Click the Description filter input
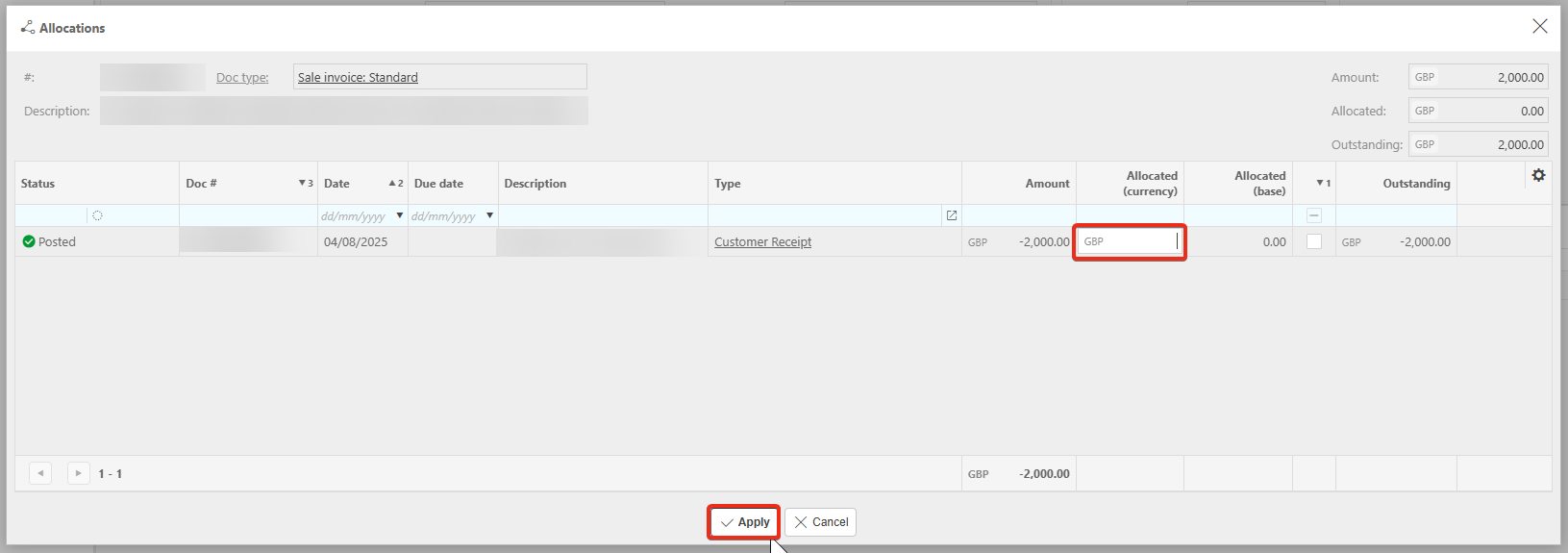Image resolution: width=1568 pixels, height=553 pixels. (603, 215)
